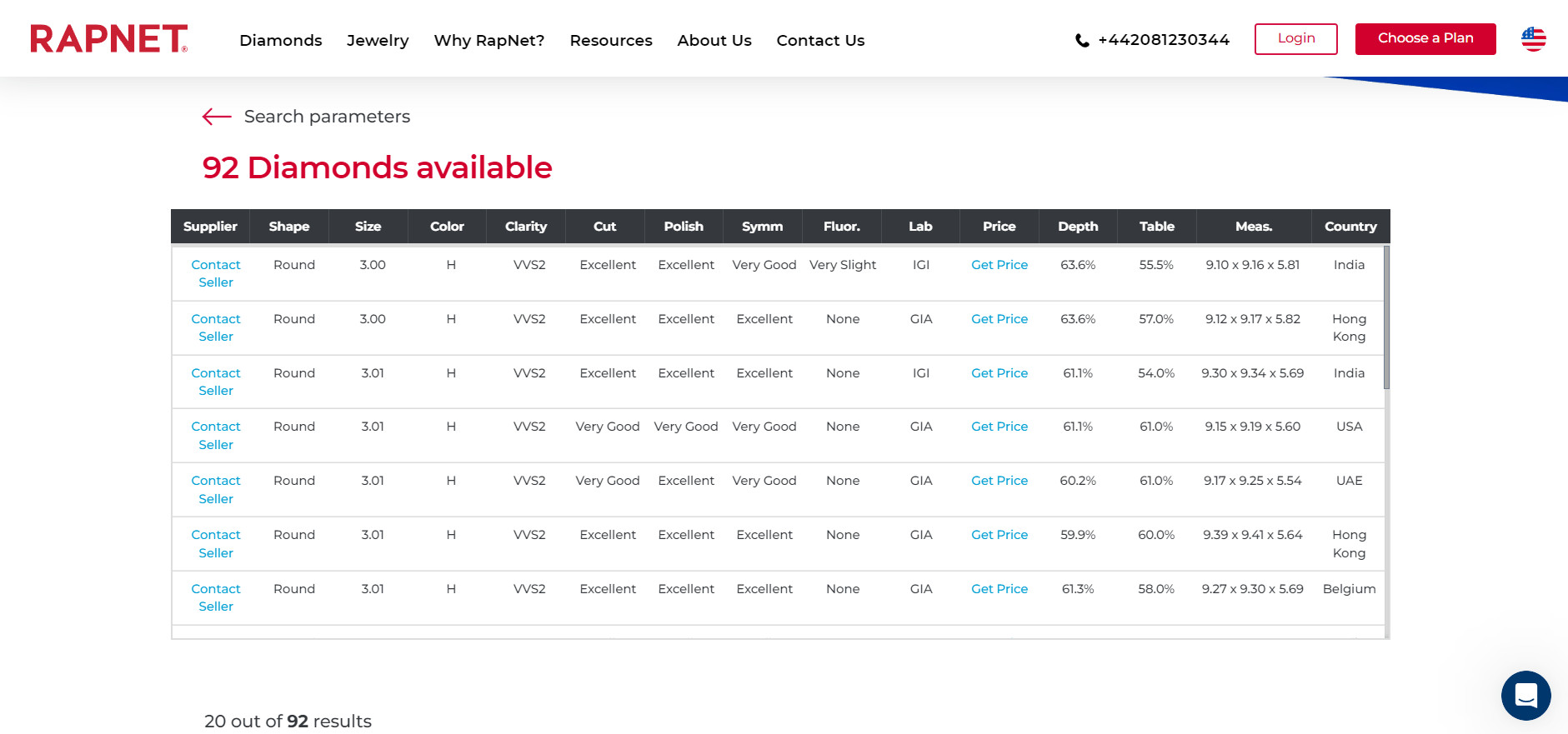Screen dimensions: 1568x734
Task: Click the Polish column header
Action: tap(684, 227)
